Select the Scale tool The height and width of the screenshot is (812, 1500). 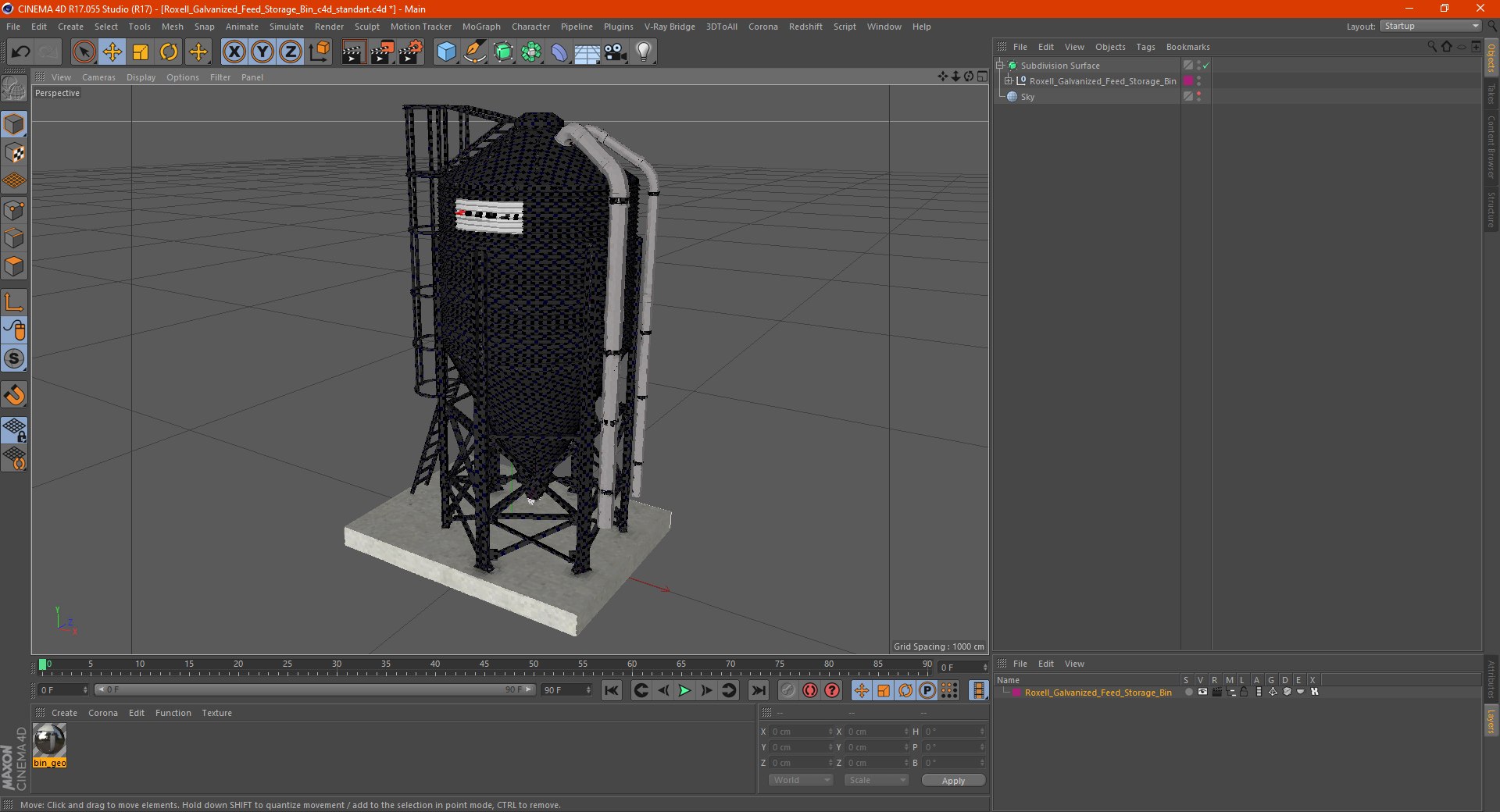(x=141, y=52)
